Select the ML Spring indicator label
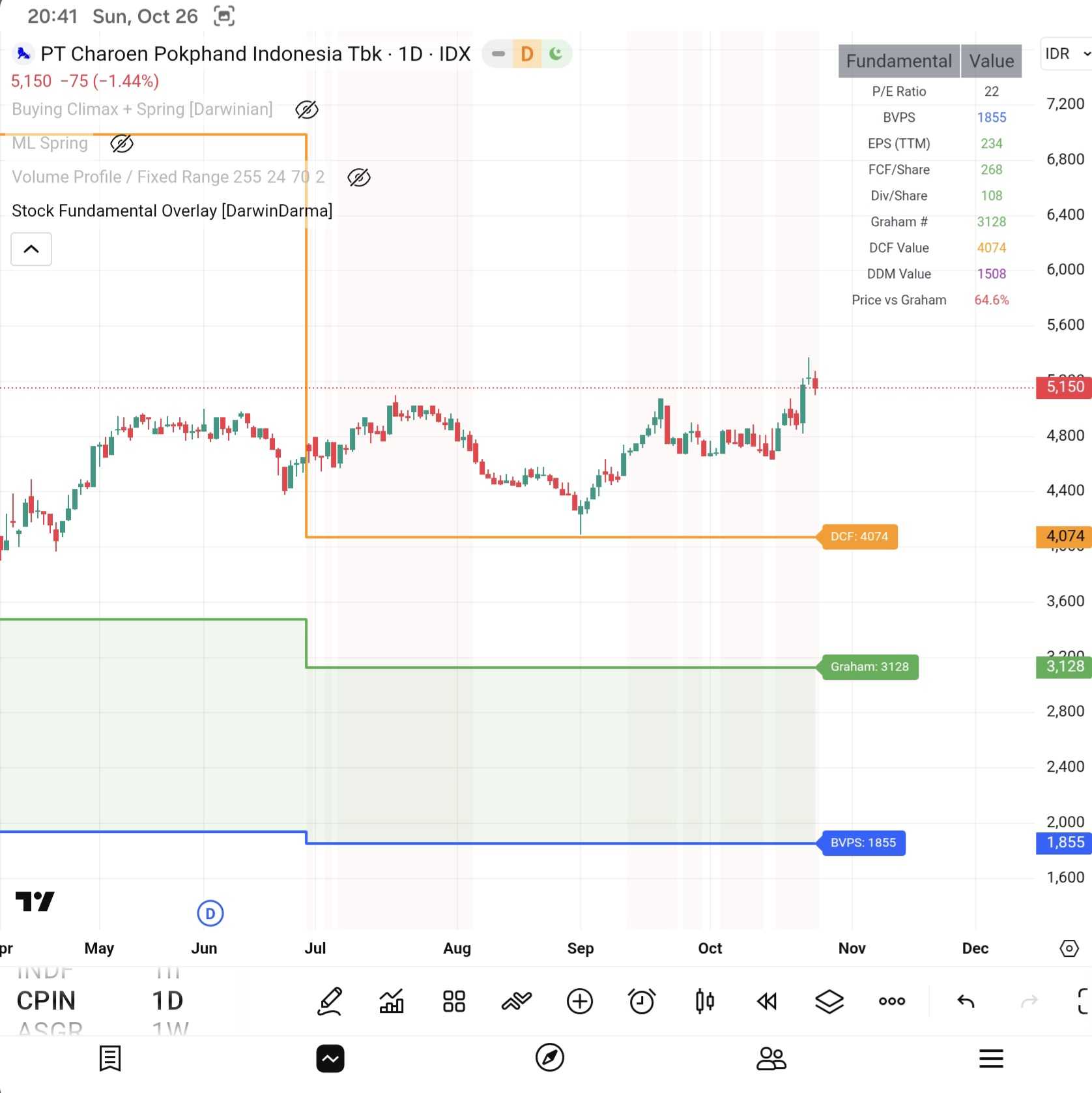The width and height of the screenshot is (1092, 1093). (x=50, y=143)
